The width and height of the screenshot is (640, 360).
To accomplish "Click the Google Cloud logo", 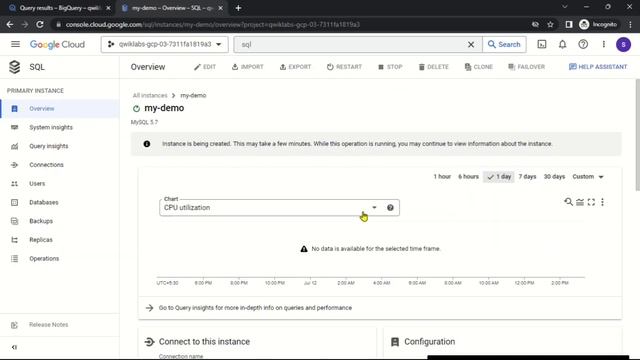I will point(57,44).
